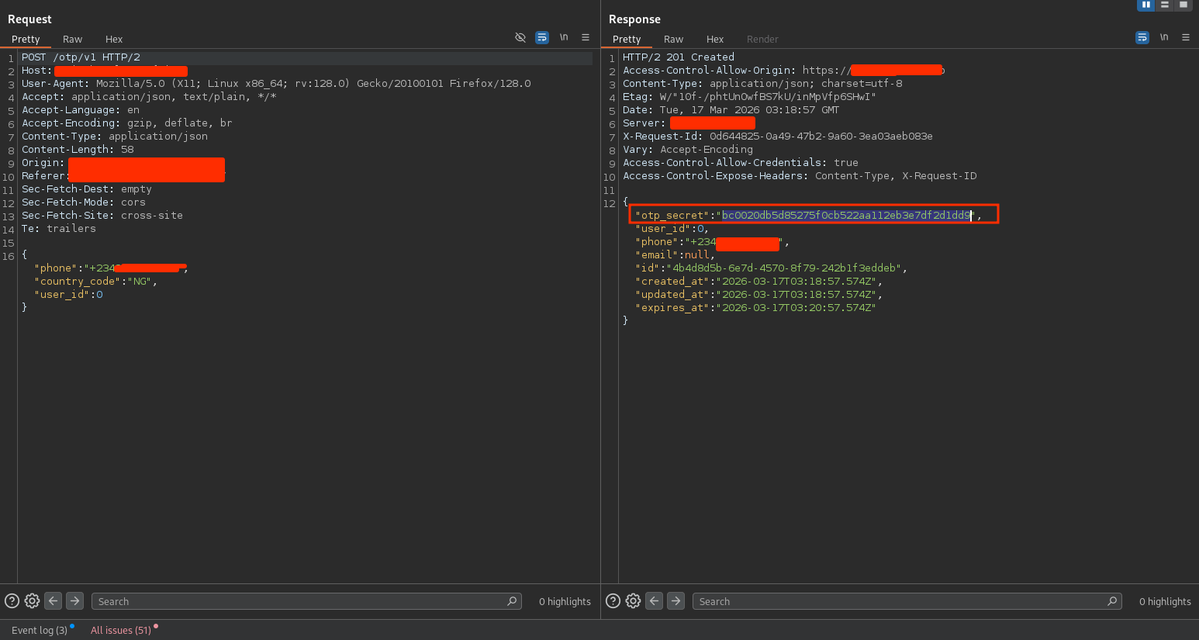Click the Accept-Encoding header line

click(x=127, y=122)
